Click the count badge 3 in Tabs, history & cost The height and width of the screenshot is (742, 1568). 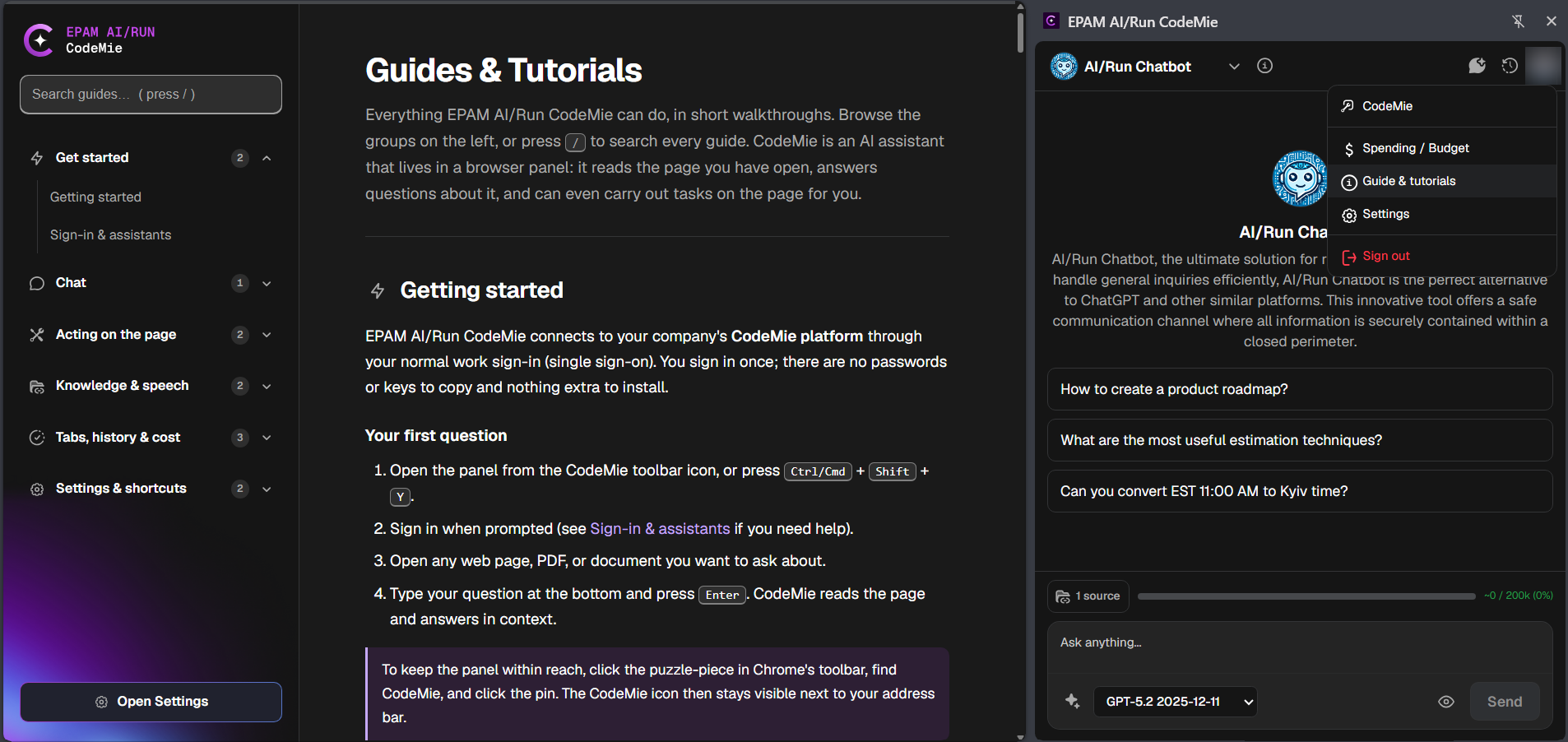pos(239,438)
